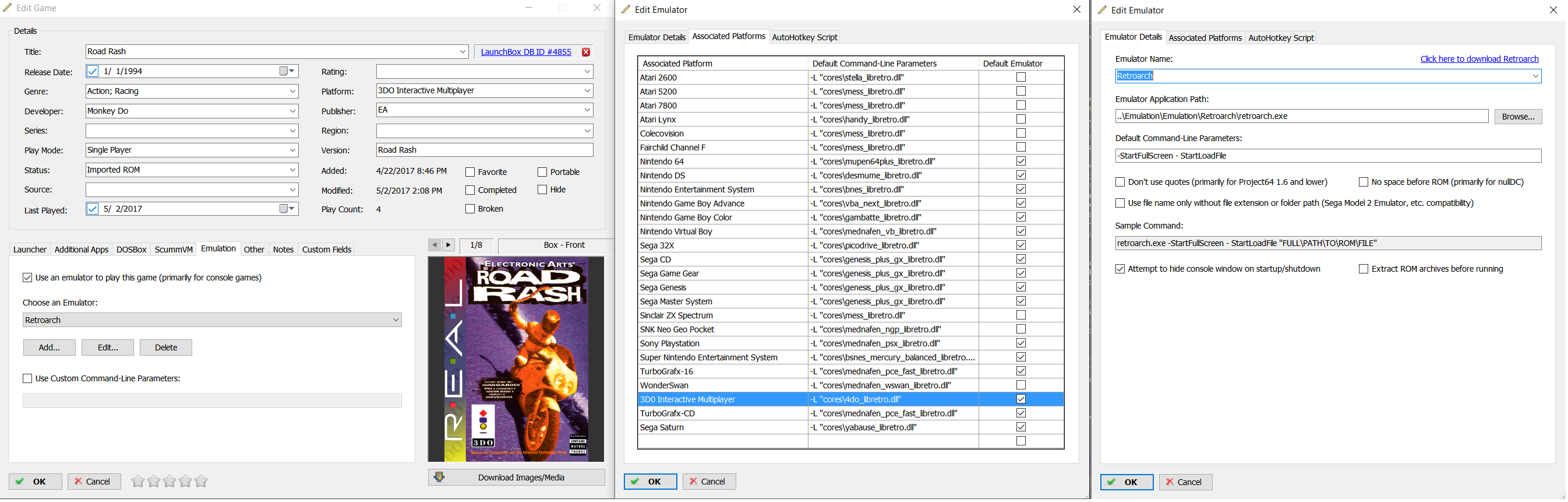Click the Download Images/Media button
The height and width of the screenshot is (502, 1568).
point(517,478)
